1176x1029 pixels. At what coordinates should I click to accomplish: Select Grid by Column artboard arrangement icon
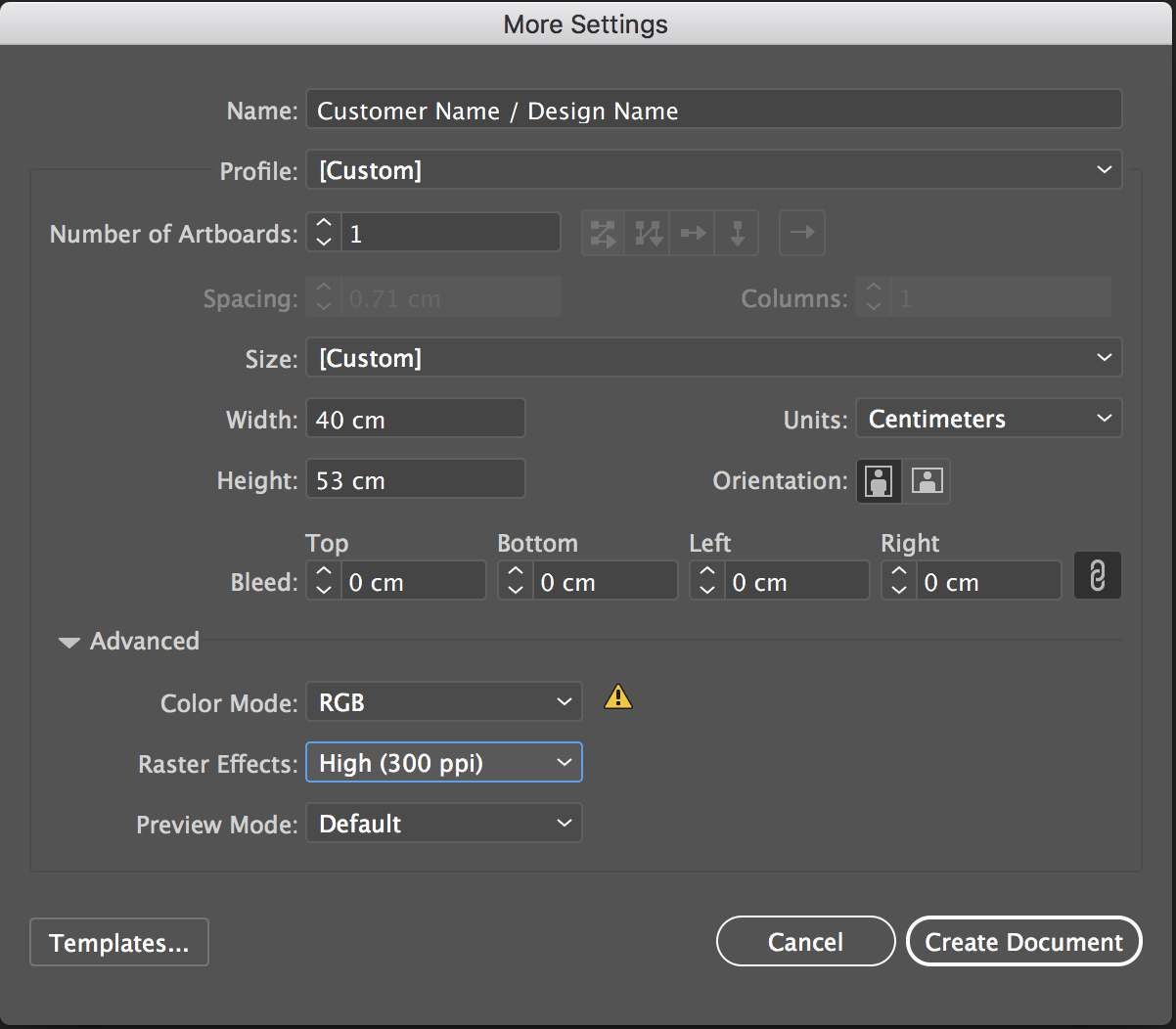point(648,234)
